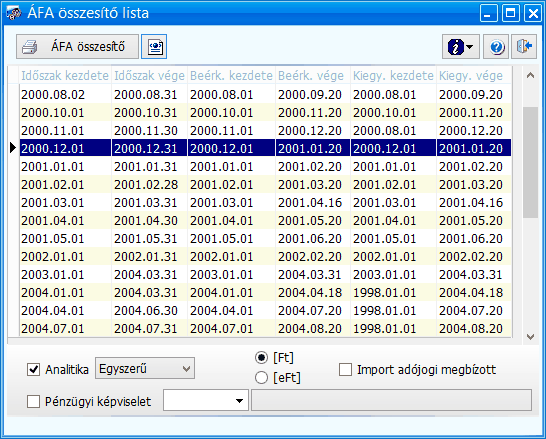
Task: Select period start cell 2002.01.01
Action: (x=65, y=257)
